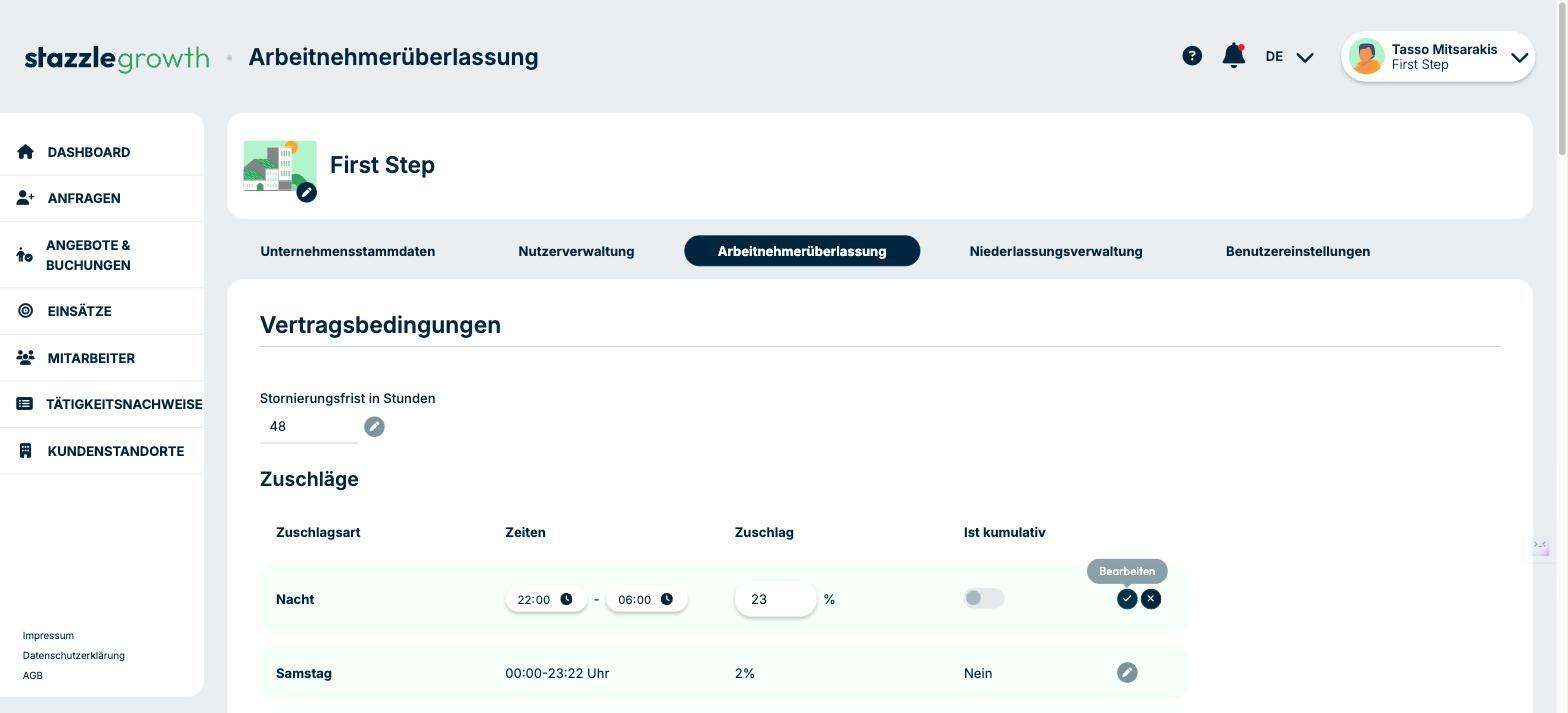The width and height of the screenshot is (1568, 713).
Task: Open Mitarbeiter people icon
Action: tap(26, 358)
